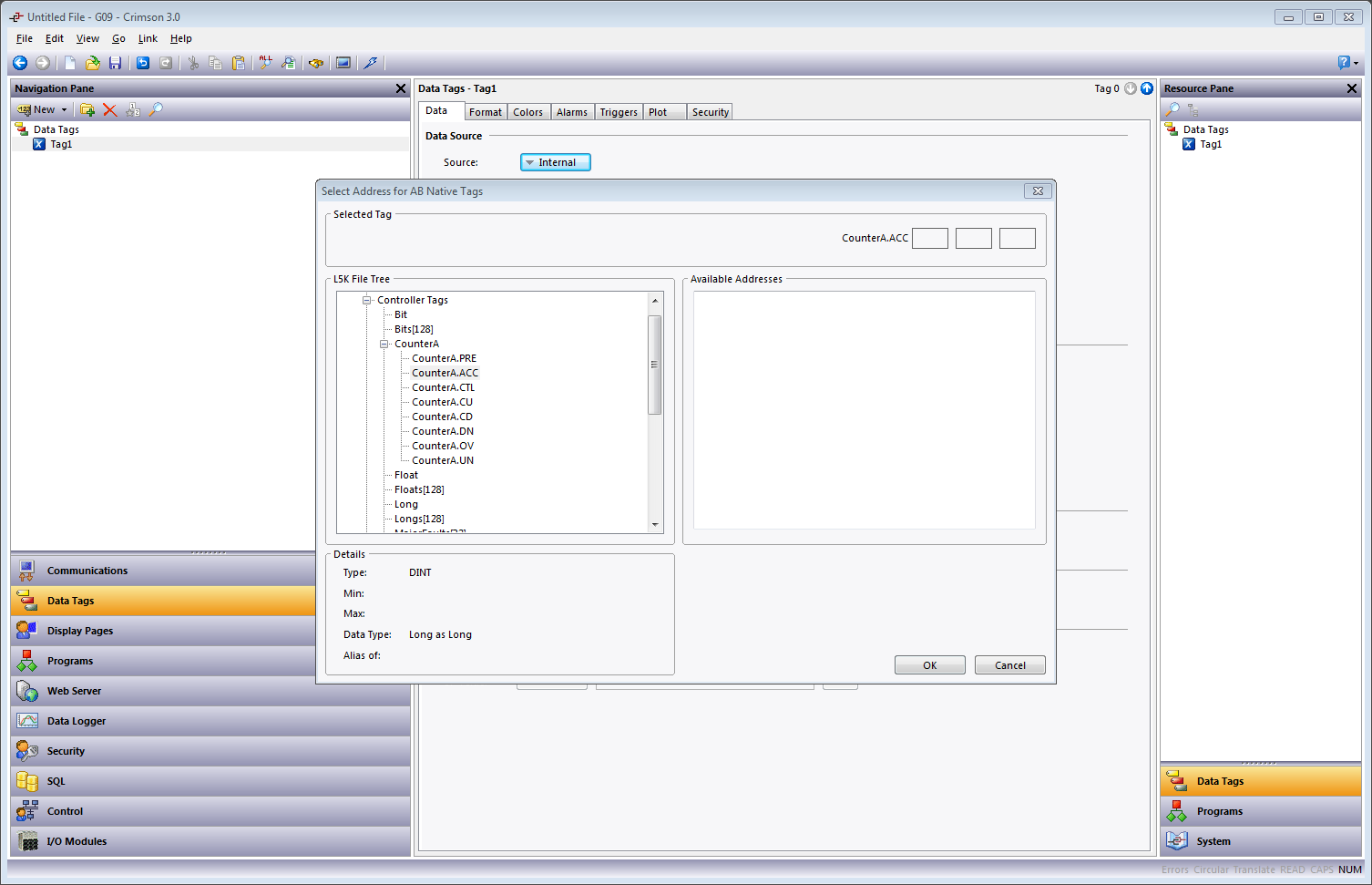Select Floats[128] in the L5K tree

(419, 489)
